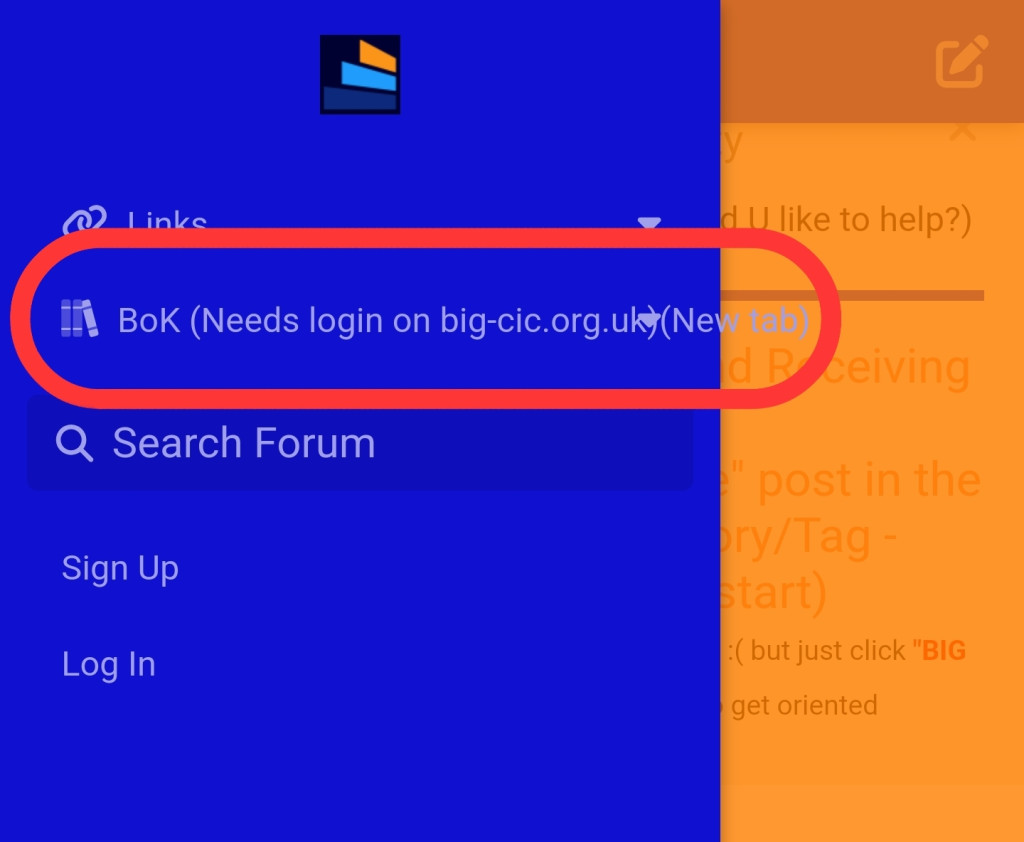The width and height of the screenshot is (1024, 842).
Task: Click the "get oriented" text line
Action: [804, 705]
